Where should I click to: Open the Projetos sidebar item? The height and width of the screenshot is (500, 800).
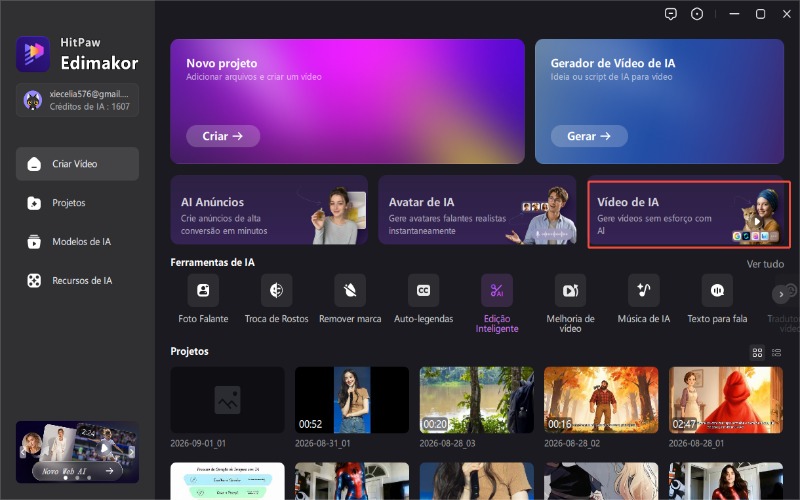78,203
